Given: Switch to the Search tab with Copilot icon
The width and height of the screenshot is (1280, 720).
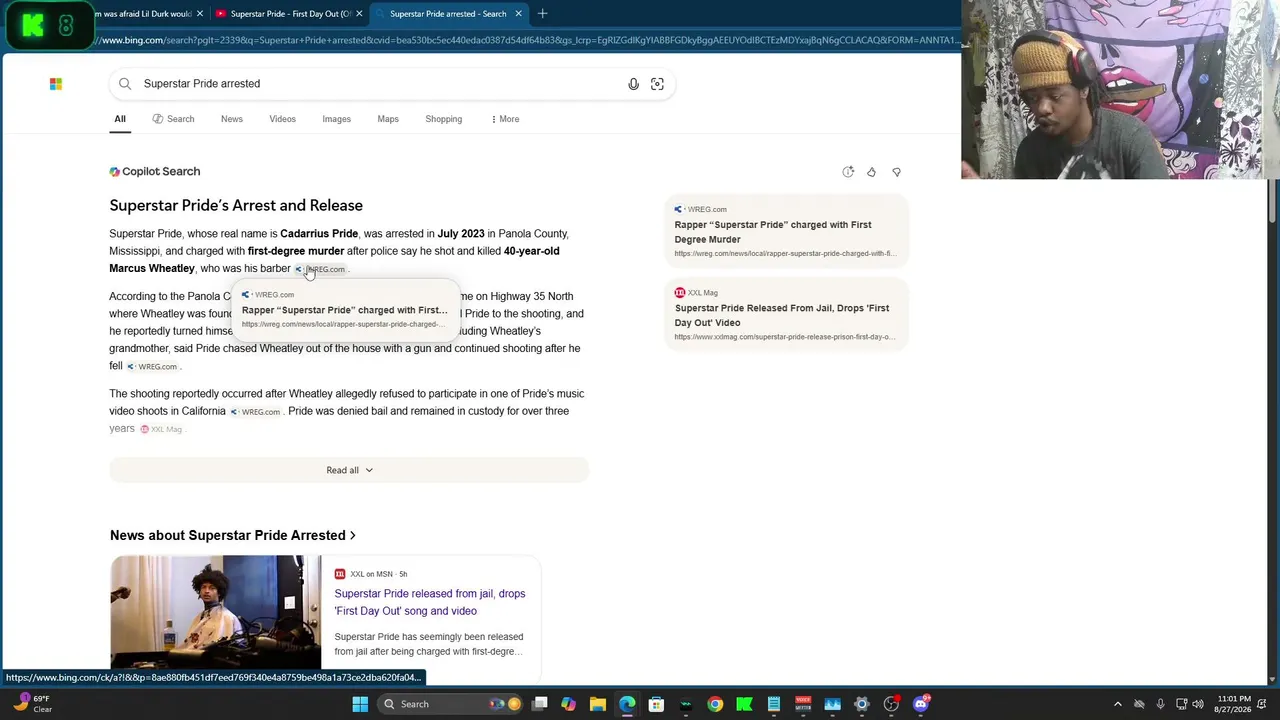Looking at the screenshot, I should click(x=174, y=119).
